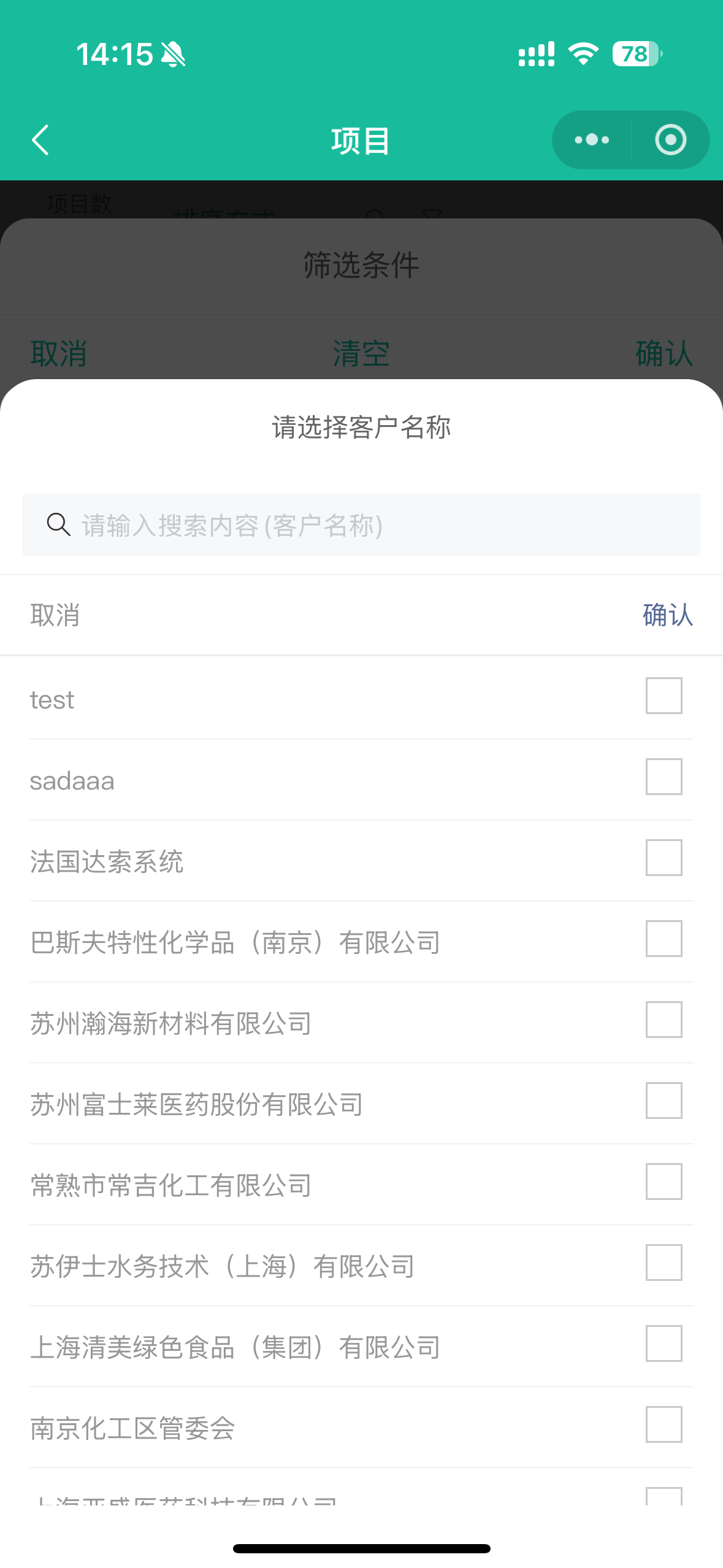Choose 苏伊士水务技术（上海）有限公司 from list

223,1266
